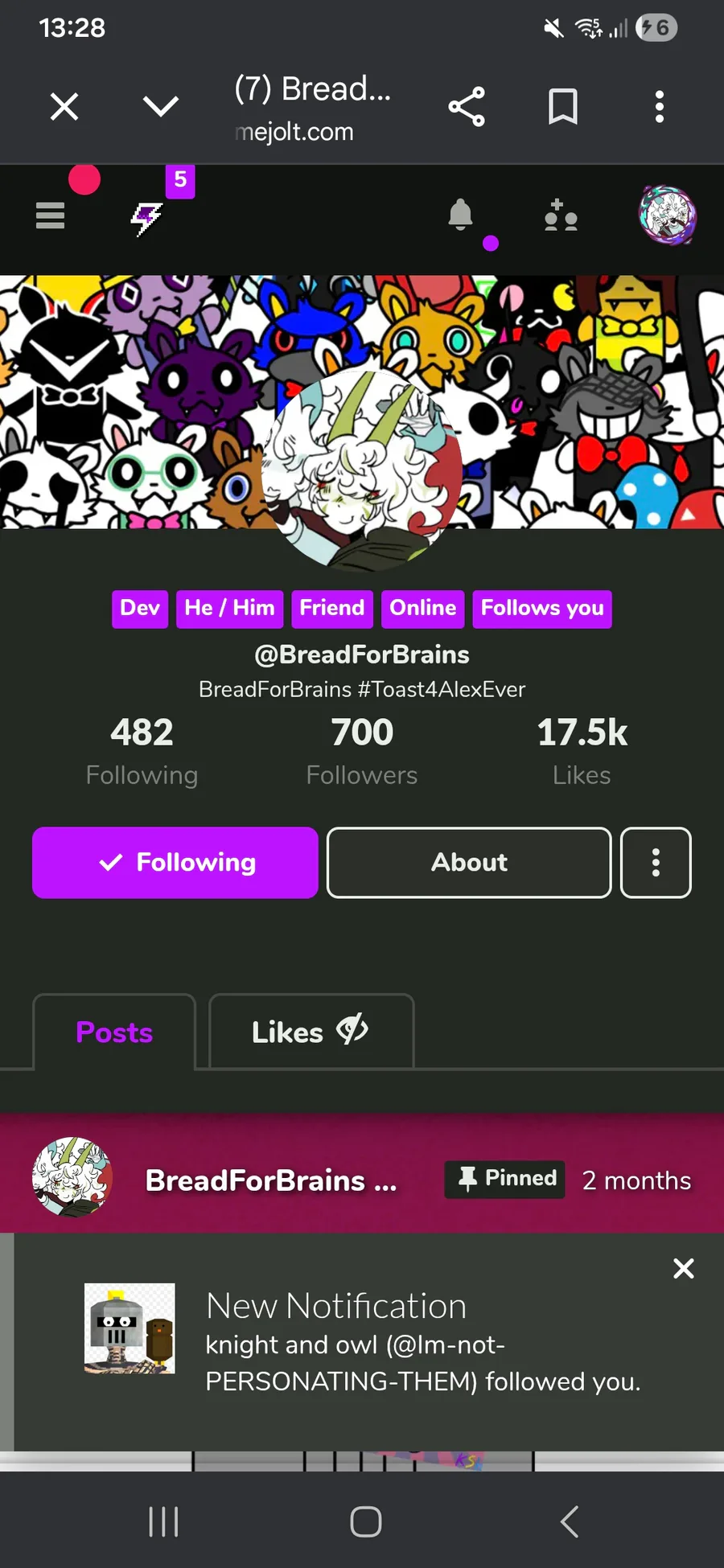724x1568 pixels.
Task: Open the hamburger menu
Action: pyautogui.click(x=50, y=215)
